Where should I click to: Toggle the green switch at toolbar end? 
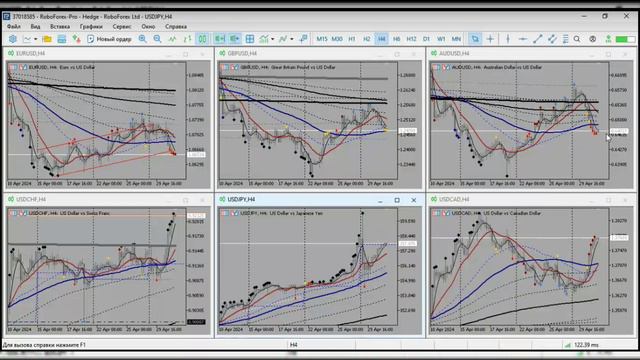(x=624, y=39)
